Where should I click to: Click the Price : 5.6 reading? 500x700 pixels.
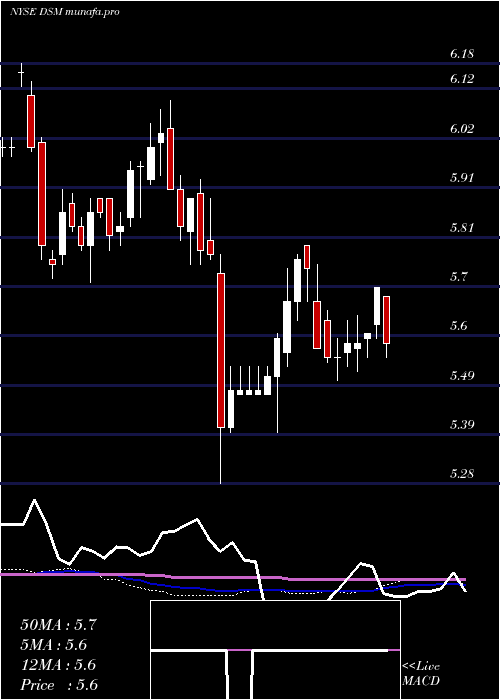(59, 685)
